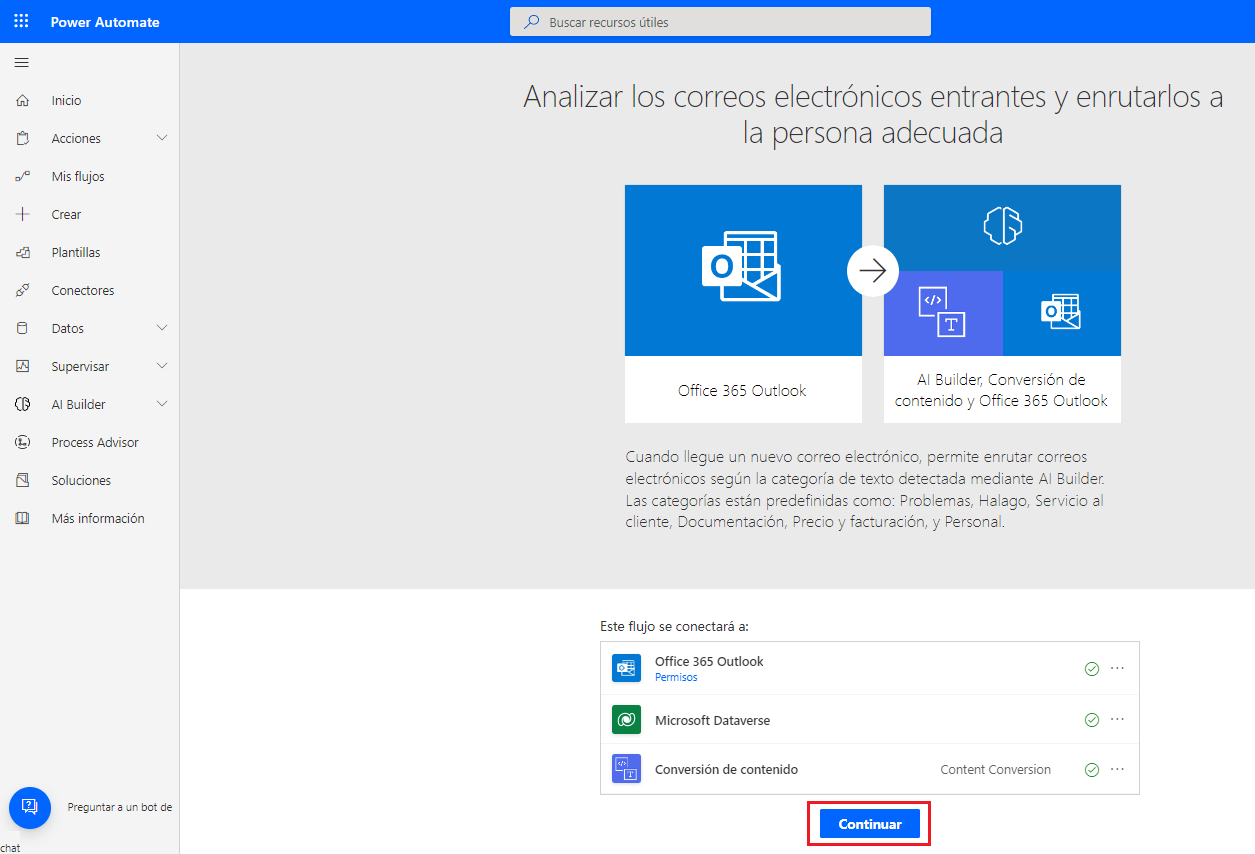Click the Conversión de contenido row text

[x=726, y=770]
